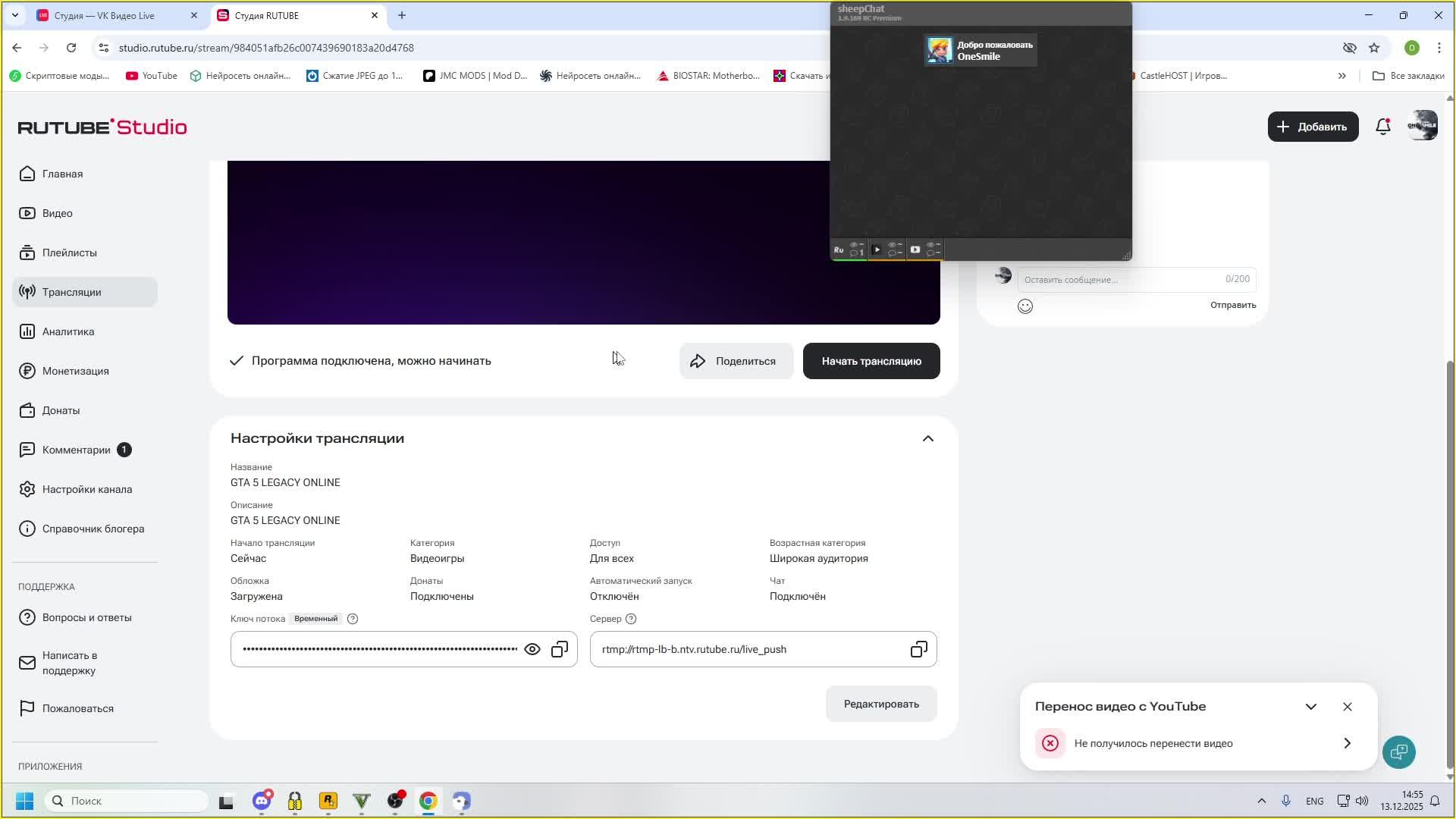Click the Редактировать button
Screen dimensions: 1456x819
tap(881, 704)
